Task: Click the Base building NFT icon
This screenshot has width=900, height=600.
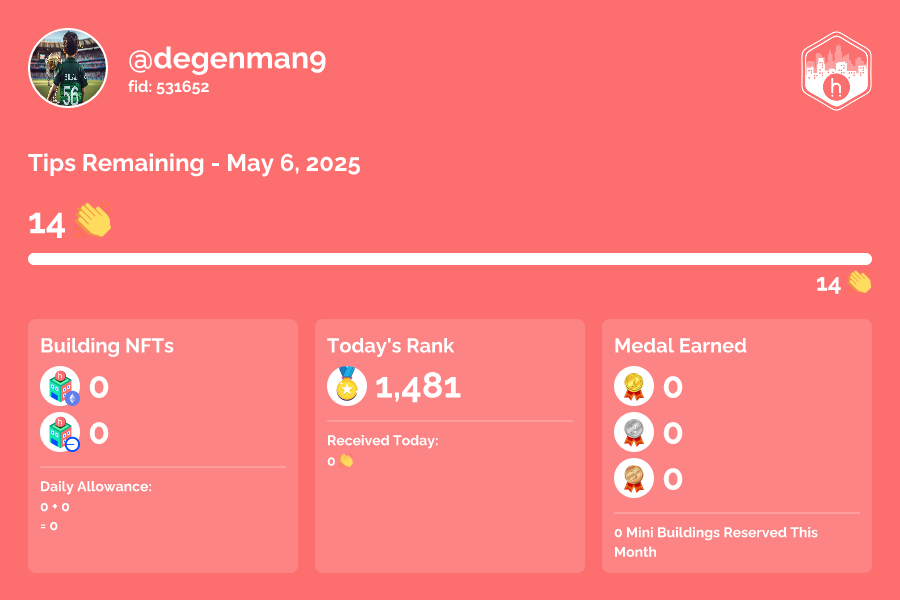Action: [x=60, y=432]
